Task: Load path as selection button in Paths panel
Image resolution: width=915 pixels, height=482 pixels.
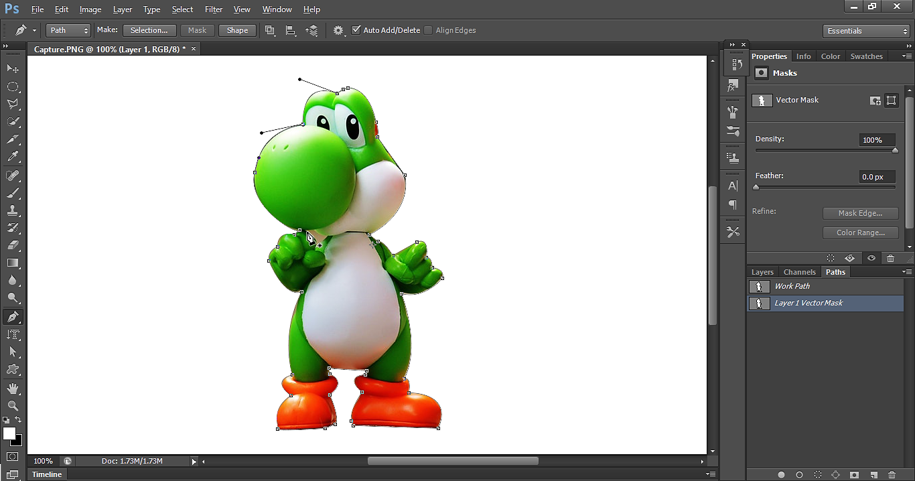Action: click(x=818, y=475)
